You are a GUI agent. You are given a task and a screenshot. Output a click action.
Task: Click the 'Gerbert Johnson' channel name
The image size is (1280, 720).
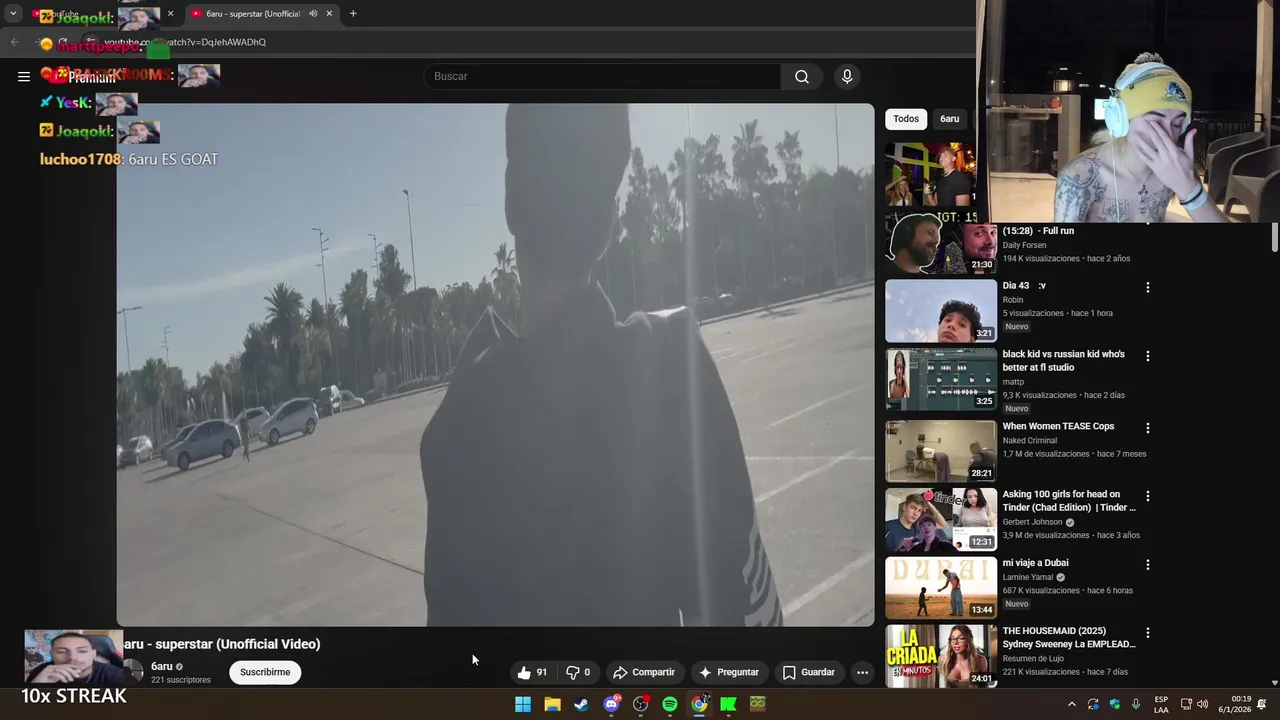(x=1032, y=522)
